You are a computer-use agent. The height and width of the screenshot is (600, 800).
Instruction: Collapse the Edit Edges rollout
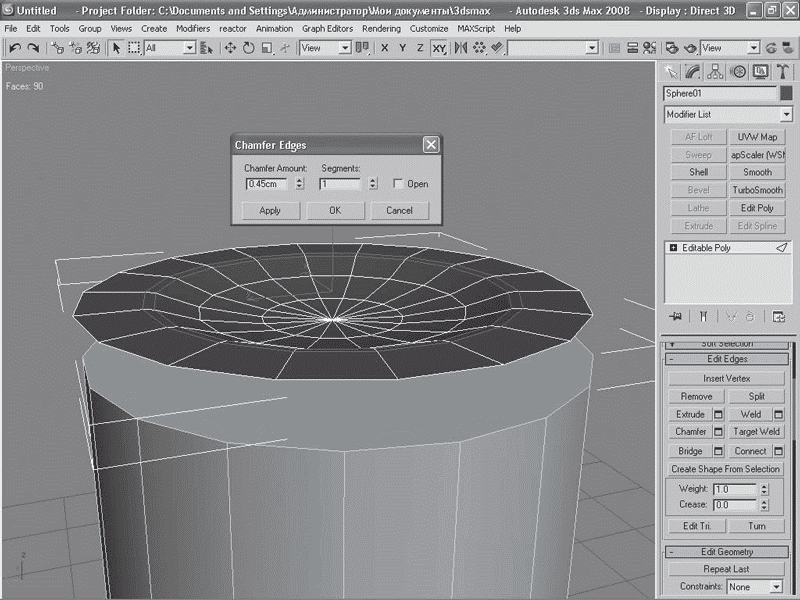[x=728, y=359]
